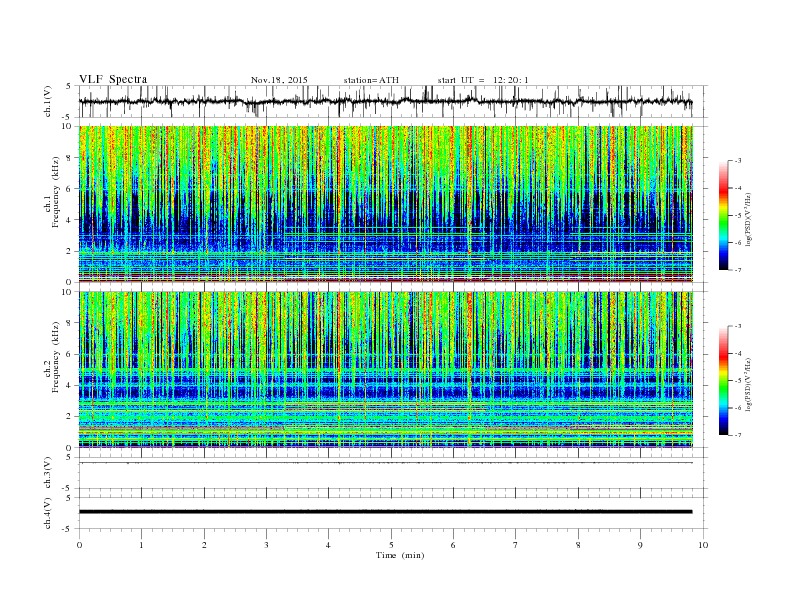This screenshot has width=792, height=612.
Task: Select the "start UT = 12:20: 1" text
Action: pos(483,80)
